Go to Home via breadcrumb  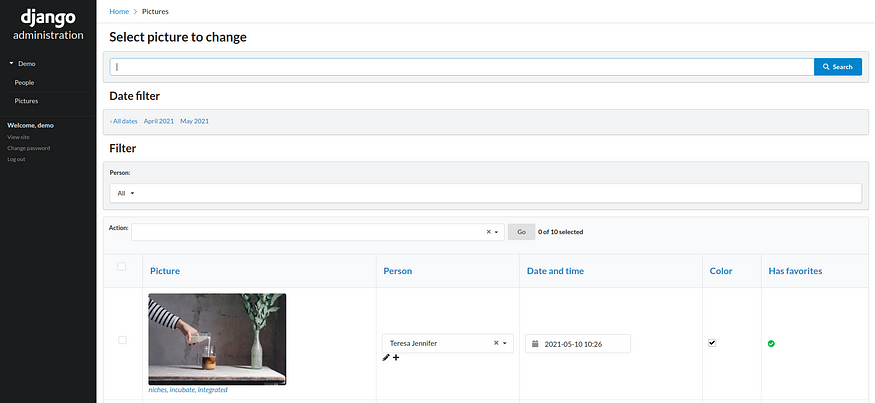click(x=119, y=12)
